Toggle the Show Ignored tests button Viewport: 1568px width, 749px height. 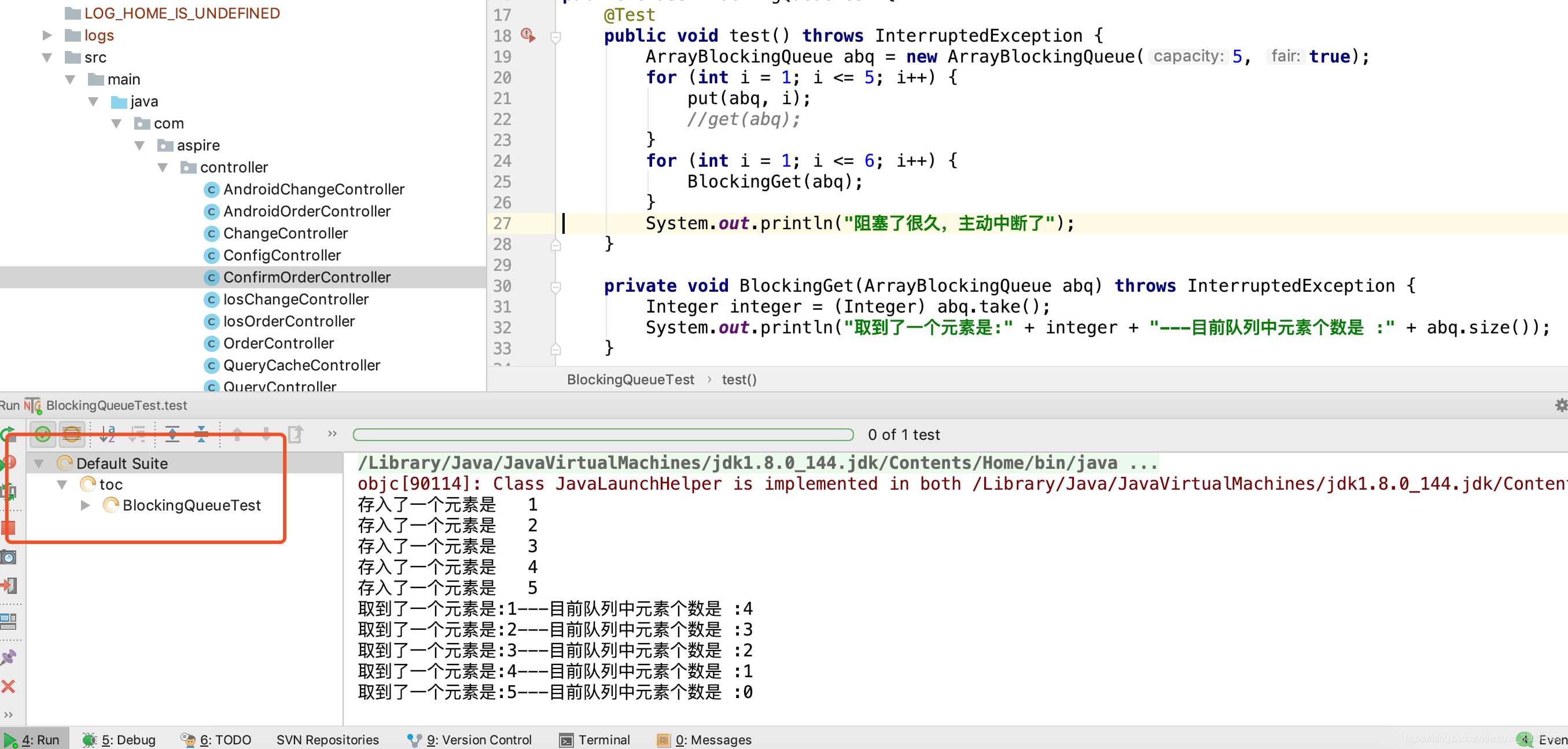click(71, 434)
